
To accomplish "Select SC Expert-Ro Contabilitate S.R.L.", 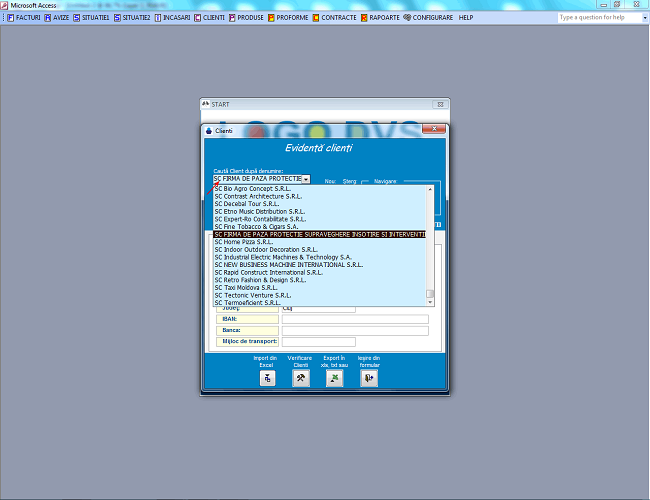I will coord(320,219).
